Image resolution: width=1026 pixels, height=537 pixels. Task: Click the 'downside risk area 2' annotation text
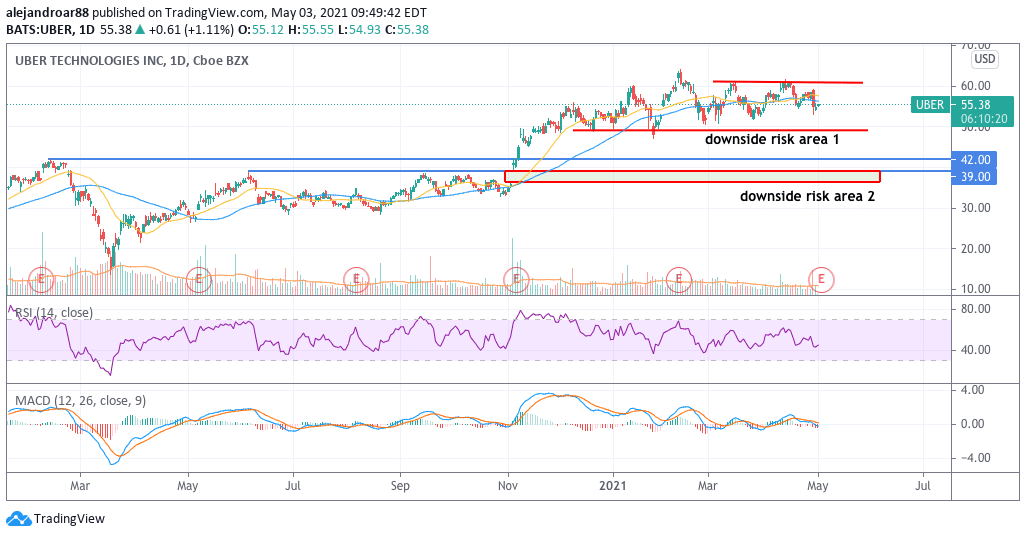coord(807,196)
